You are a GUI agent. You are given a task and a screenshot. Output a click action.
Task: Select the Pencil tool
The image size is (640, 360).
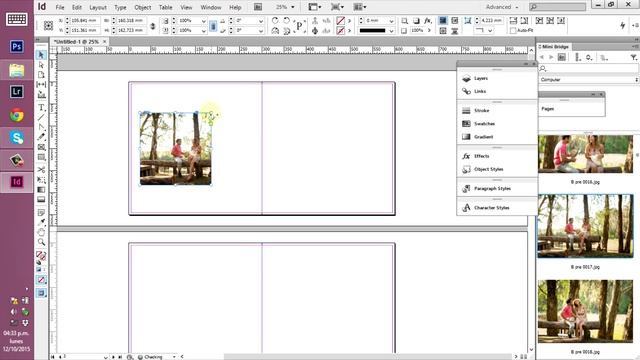pyautogui.click(x=41, y=137)
